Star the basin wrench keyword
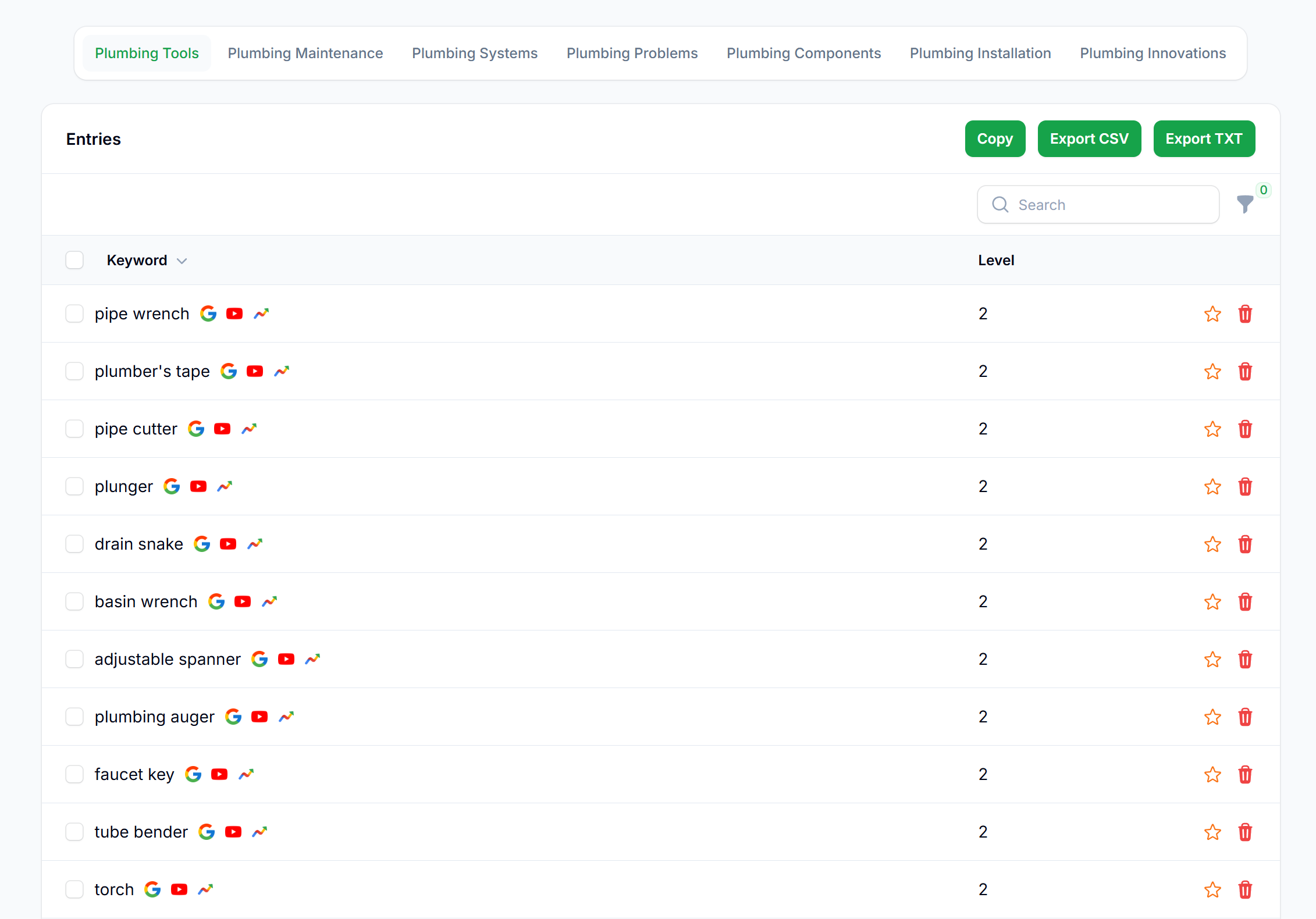 point(1212,602)
